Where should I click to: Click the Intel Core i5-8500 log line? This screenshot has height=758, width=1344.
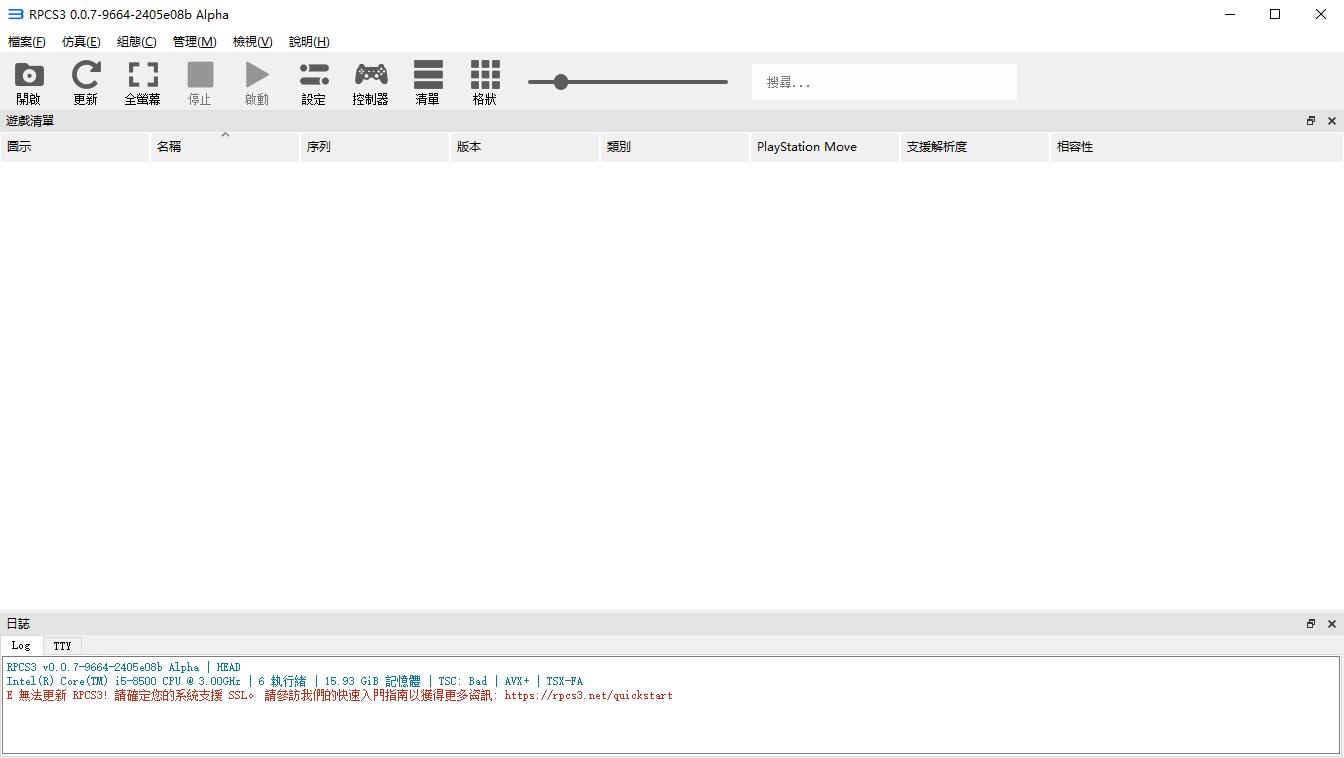click(294, 681)
